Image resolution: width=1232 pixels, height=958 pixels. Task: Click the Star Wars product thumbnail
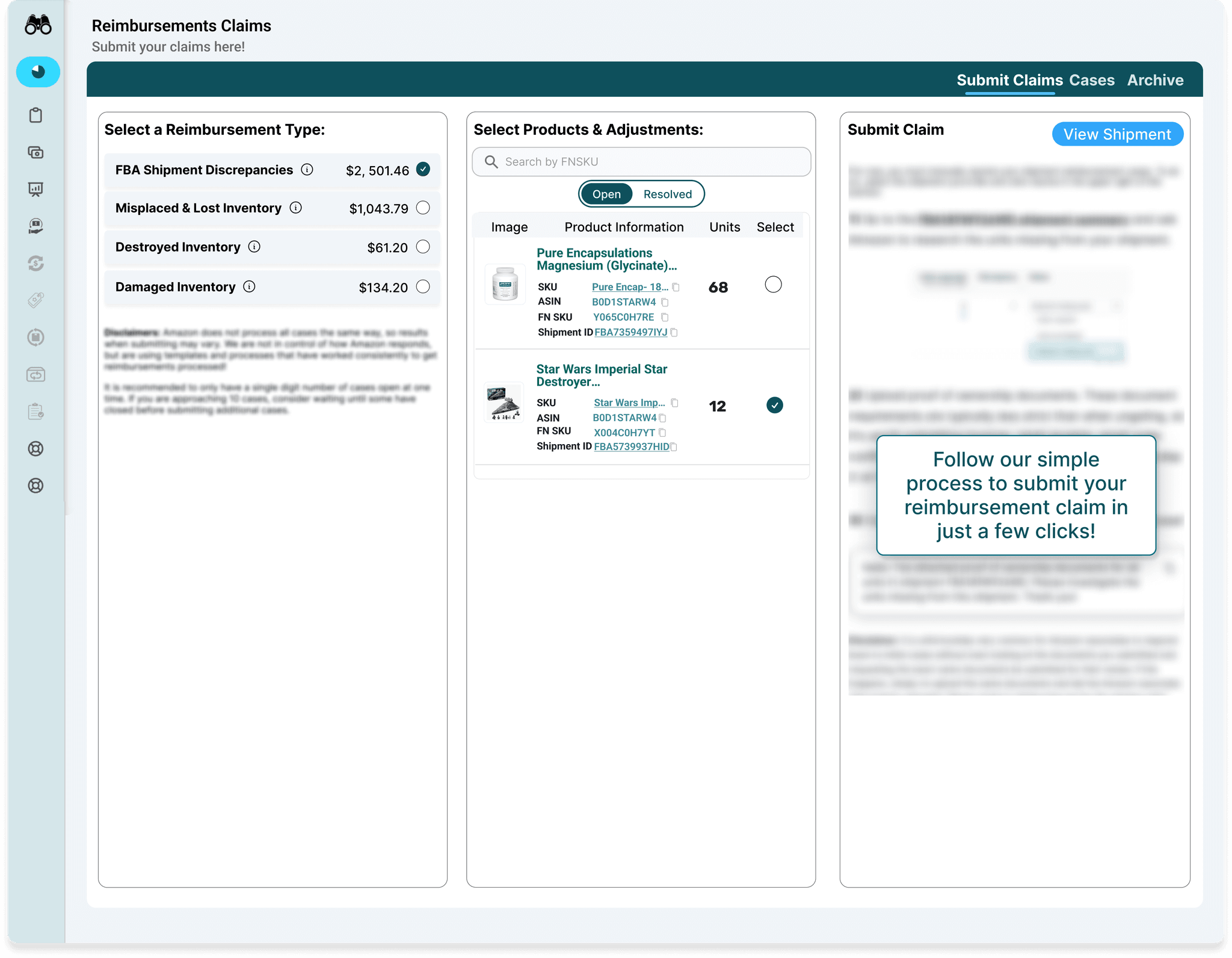tap(504, 403)
